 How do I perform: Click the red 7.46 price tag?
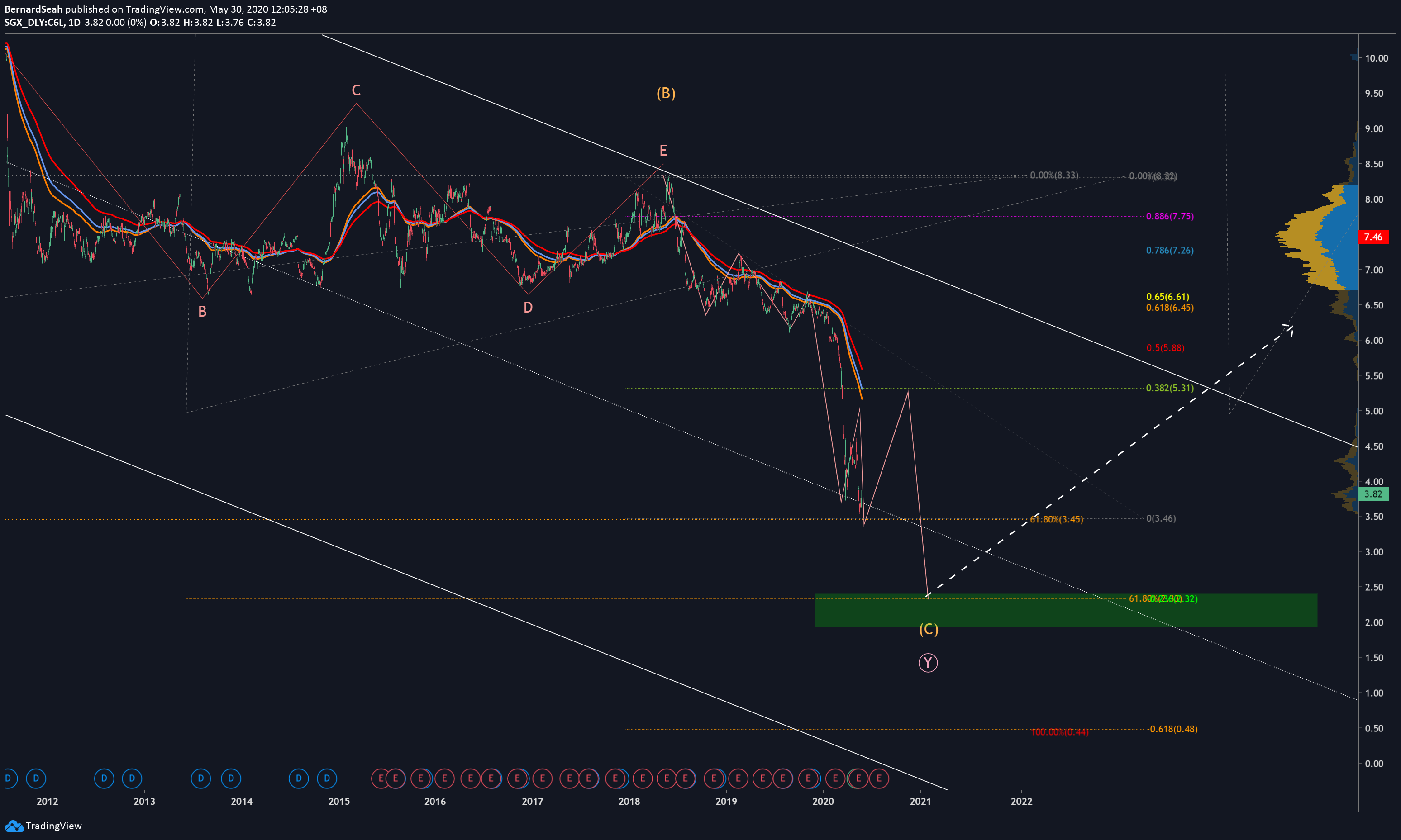click(x=1373, y=237)
